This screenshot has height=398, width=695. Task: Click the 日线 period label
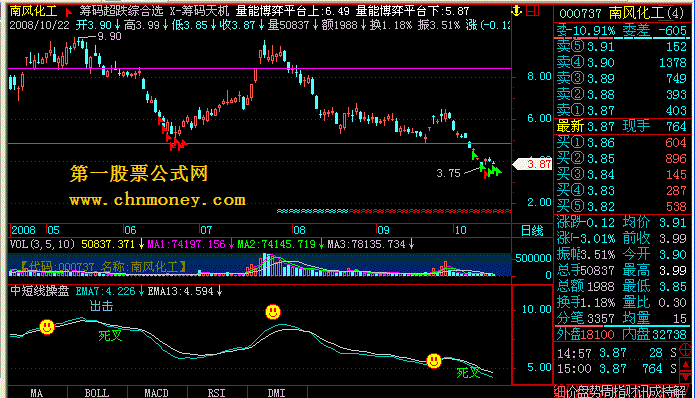[532, 230]
